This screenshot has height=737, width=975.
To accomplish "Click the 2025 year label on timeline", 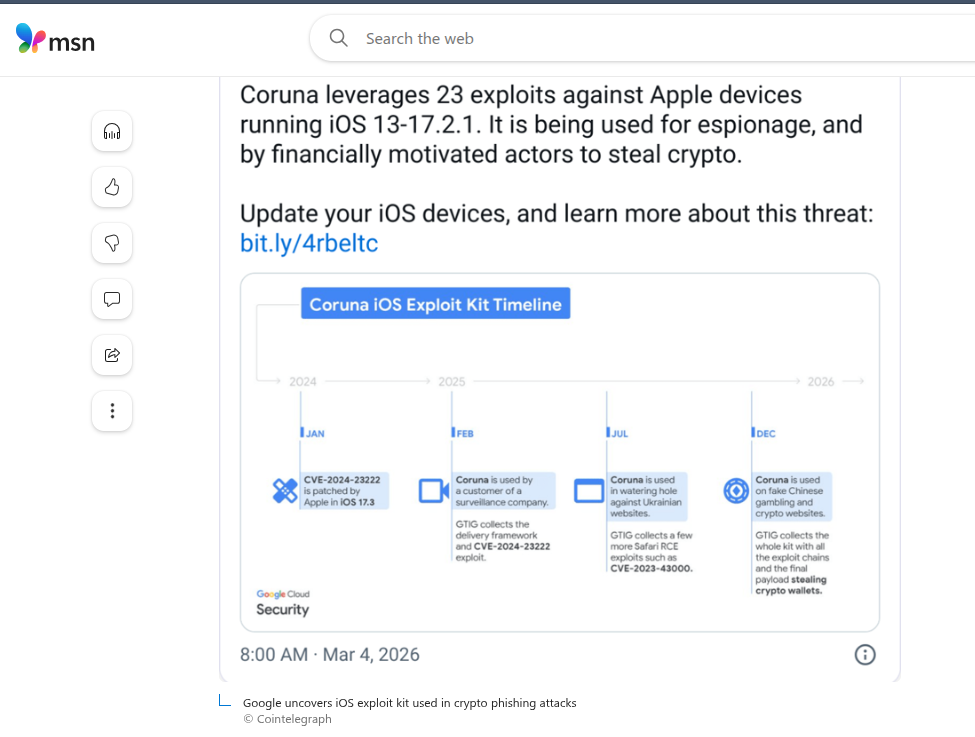I will (x=452, y=381).
